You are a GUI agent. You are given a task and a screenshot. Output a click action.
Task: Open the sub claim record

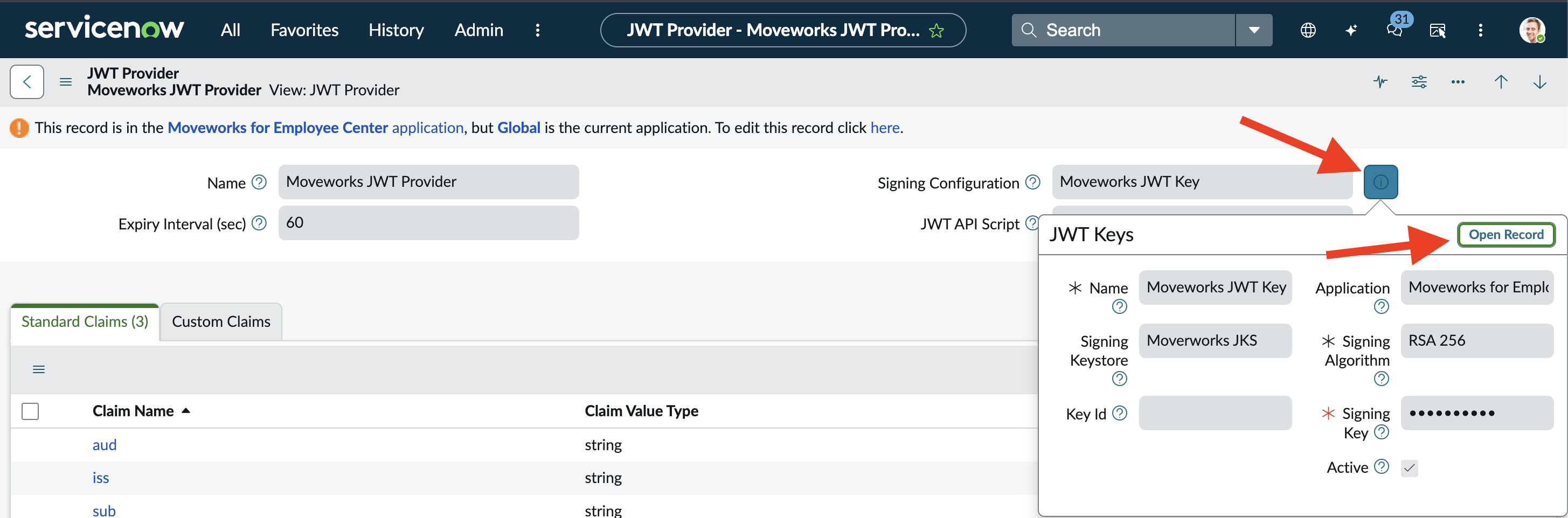104,510
